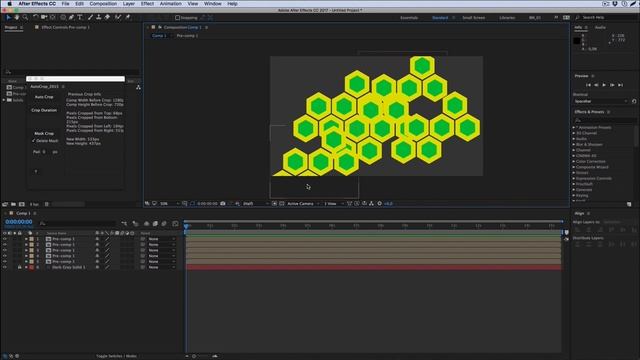Open the Animation menu
Screen dimensions: 640x360
(171, 4)
